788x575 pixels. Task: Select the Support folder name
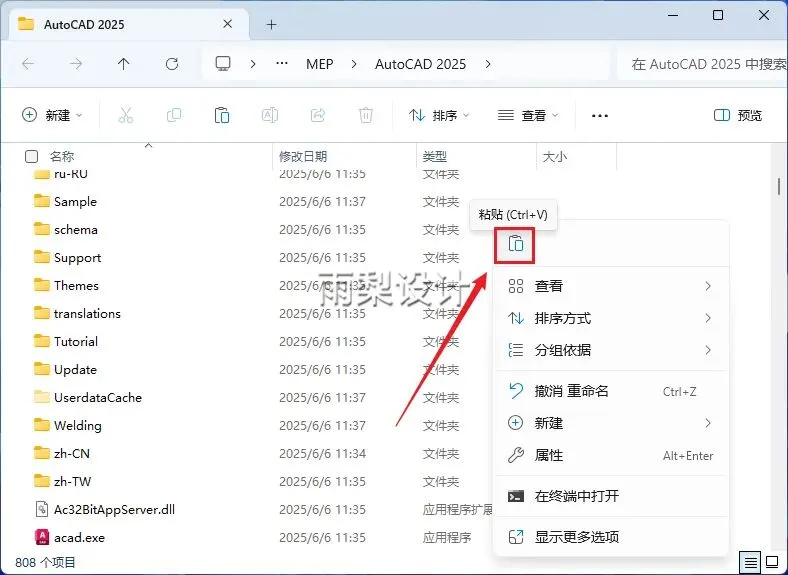pos(77,258)
